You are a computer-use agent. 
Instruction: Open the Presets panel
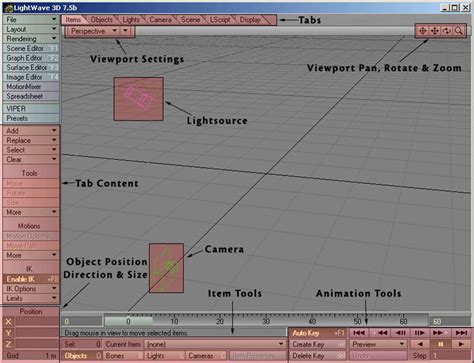click(31, 118)
